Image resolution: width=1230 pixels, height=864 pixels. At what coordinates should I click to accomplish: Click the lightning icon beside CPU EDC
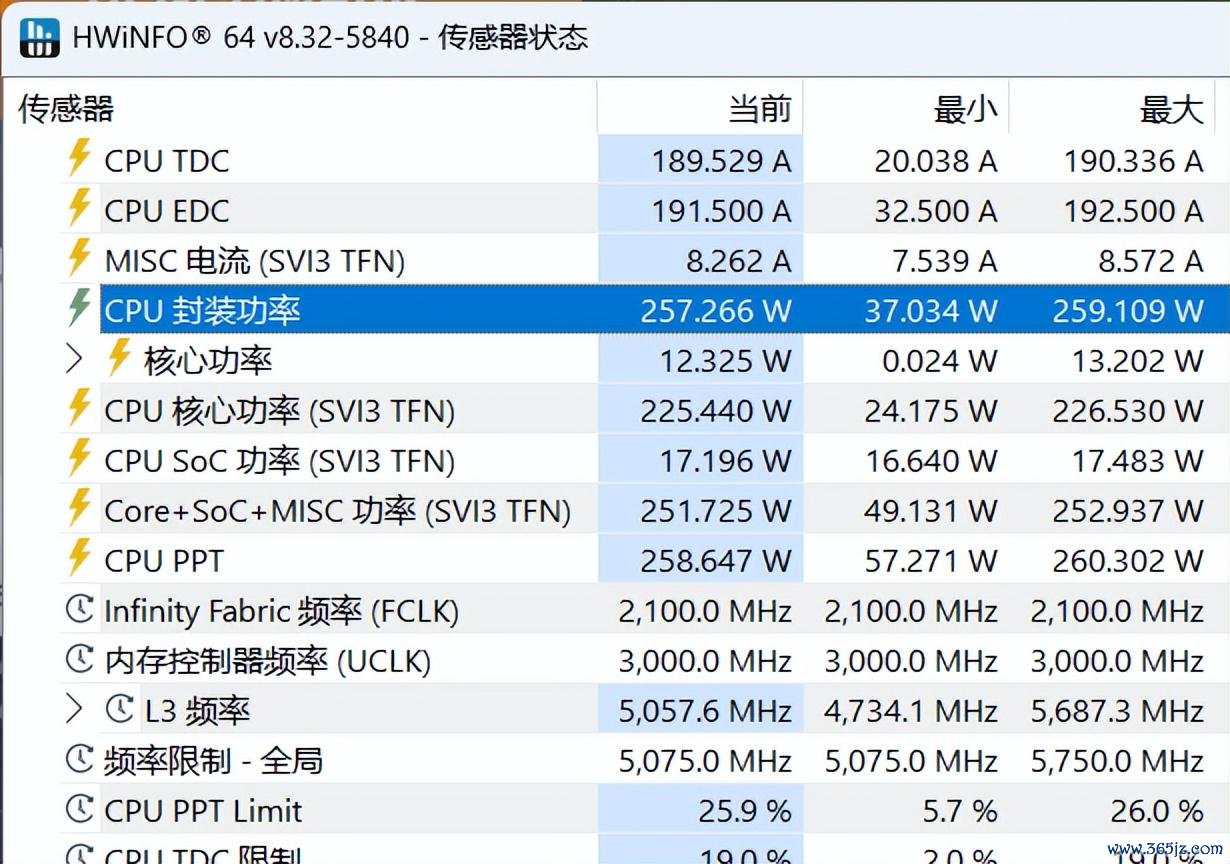(x=79, y=208)
